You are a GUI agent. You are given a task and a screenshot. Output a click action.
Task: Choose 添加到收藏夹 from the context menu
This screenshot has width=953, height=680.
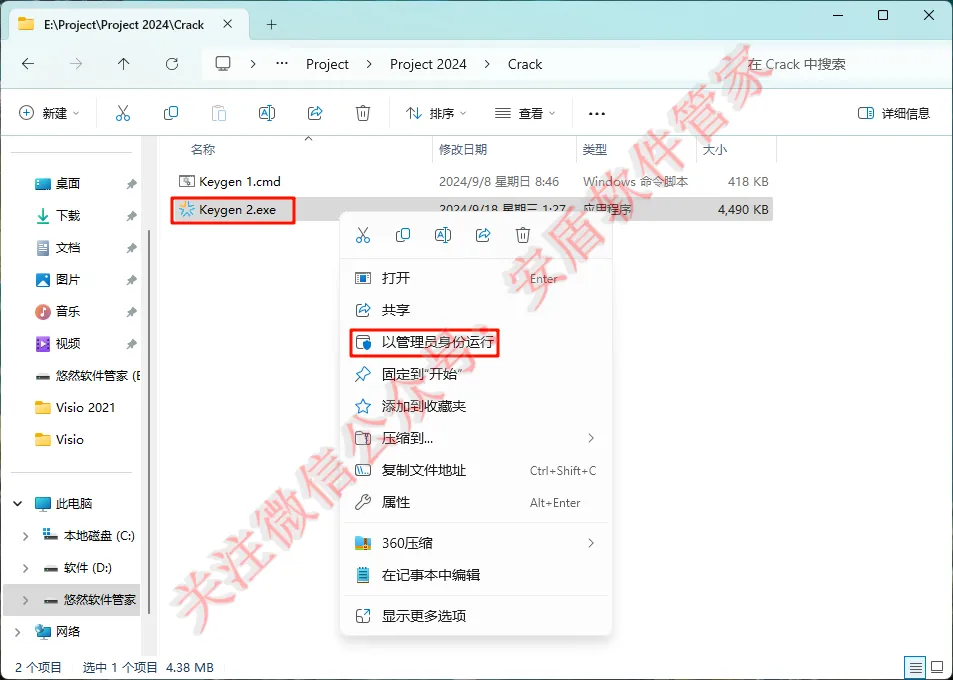pos(476,406)
